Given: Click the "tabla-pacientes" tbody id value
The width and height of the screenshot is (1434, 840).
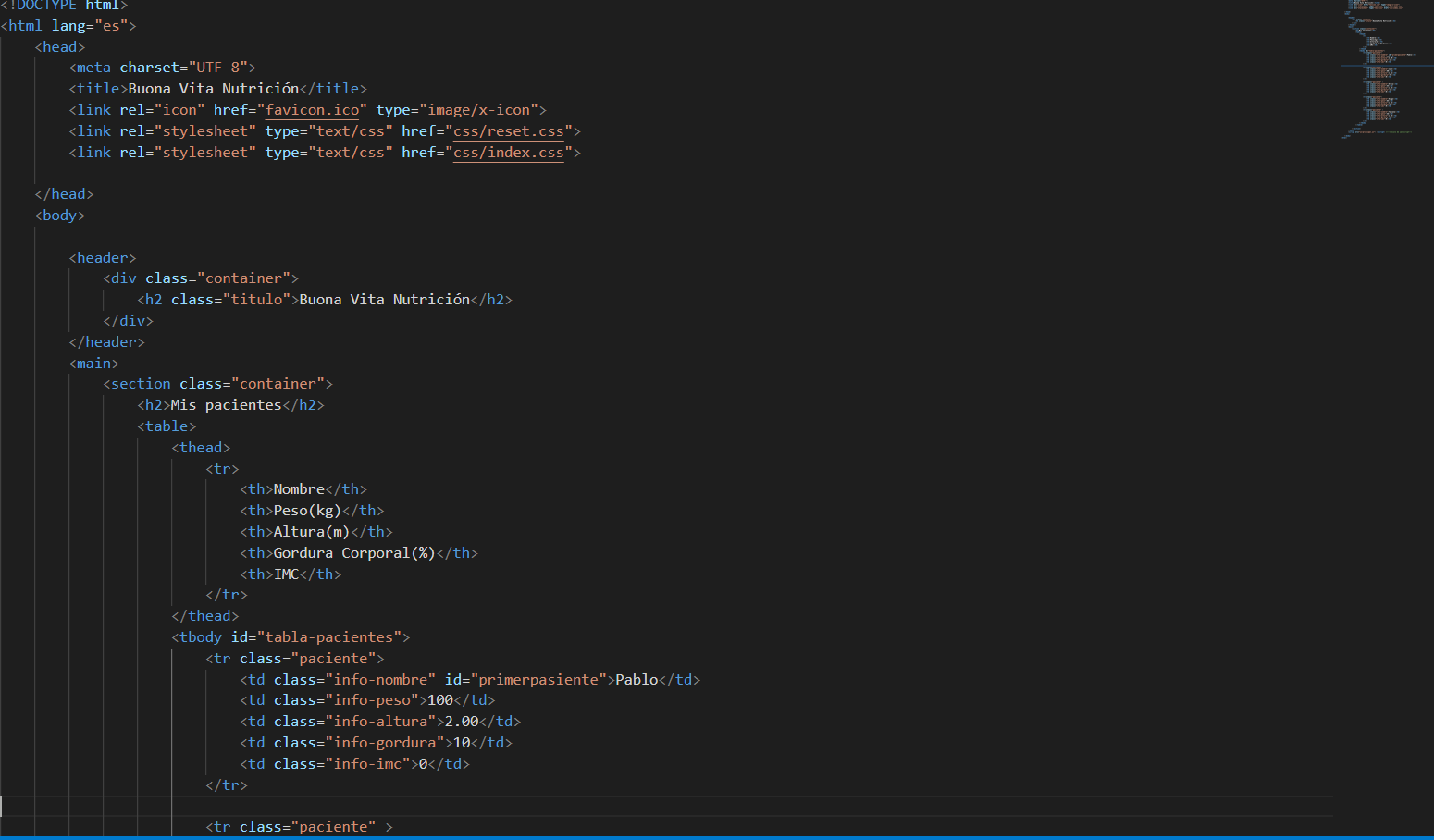Looking at the screenshot, I should [x=328, y=637].
